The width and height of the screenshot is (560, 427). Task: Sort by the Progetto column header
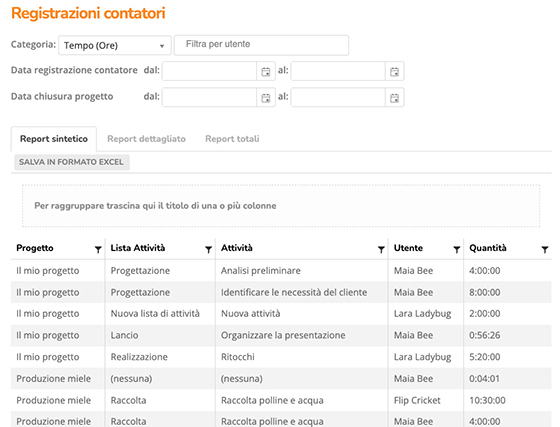[35, 248]
